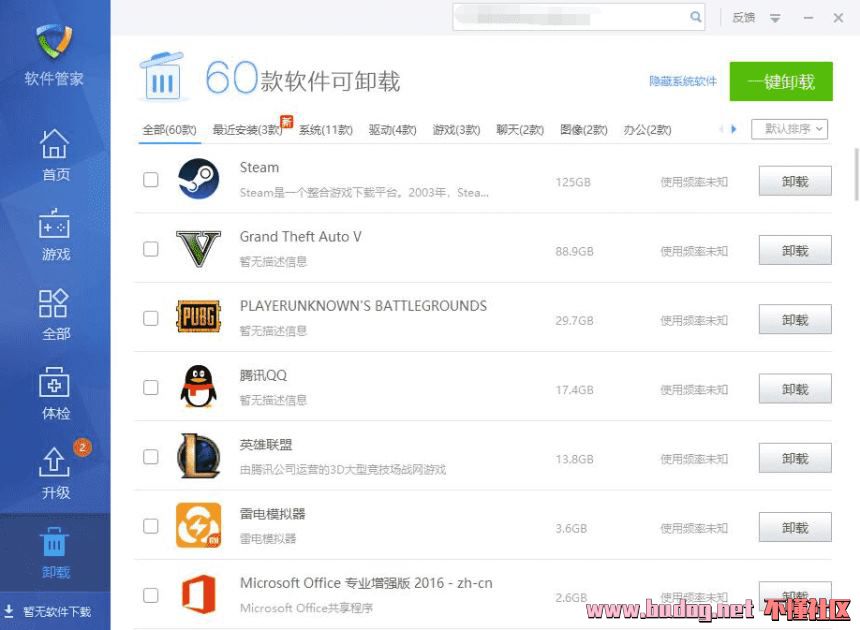Check the 英雄联盟 checkbox
Image resolution: width=860 pixels, height=630 pixels.
[151, 457]
